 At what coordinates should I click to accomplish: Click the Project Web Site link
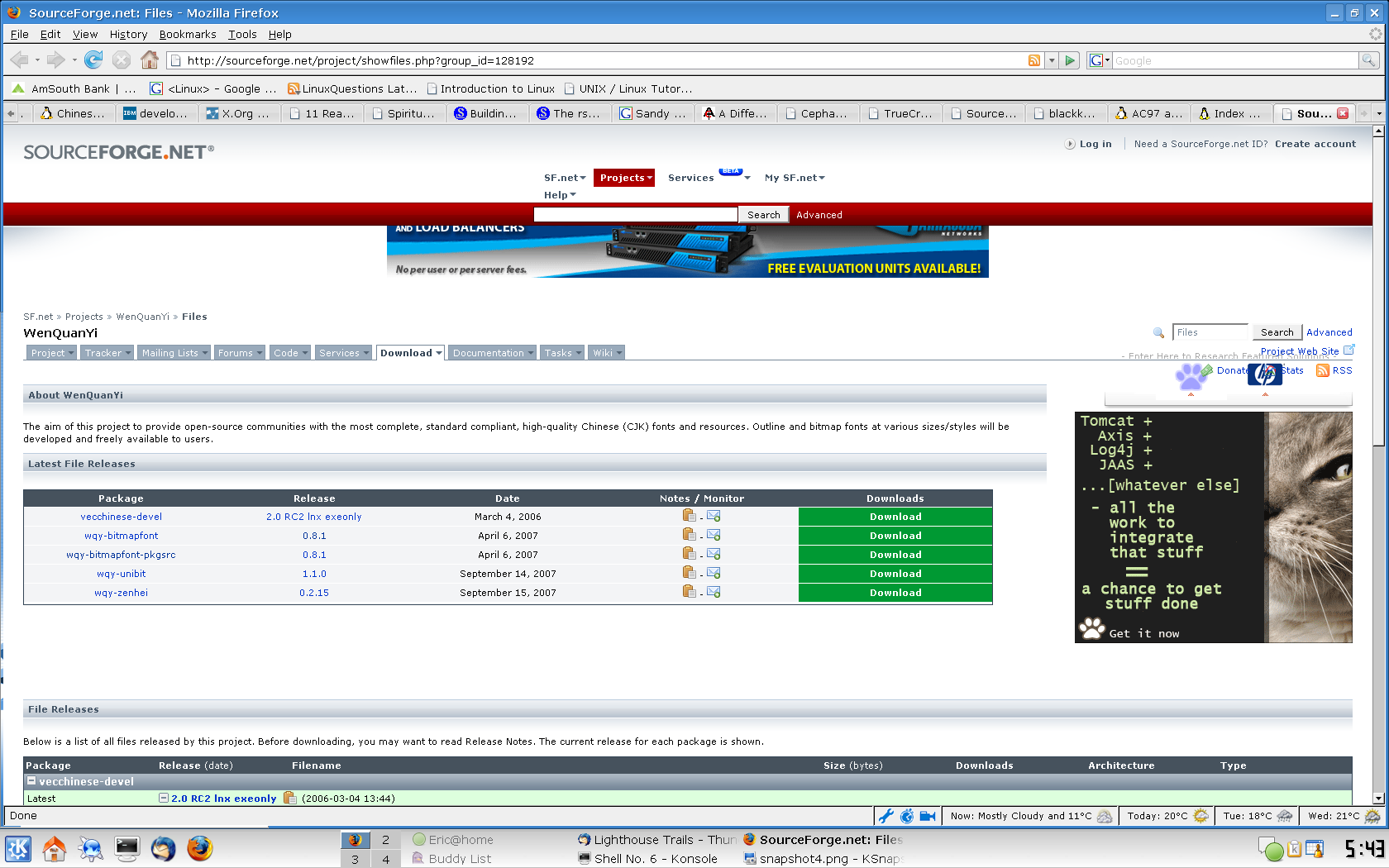[1300, 351]
